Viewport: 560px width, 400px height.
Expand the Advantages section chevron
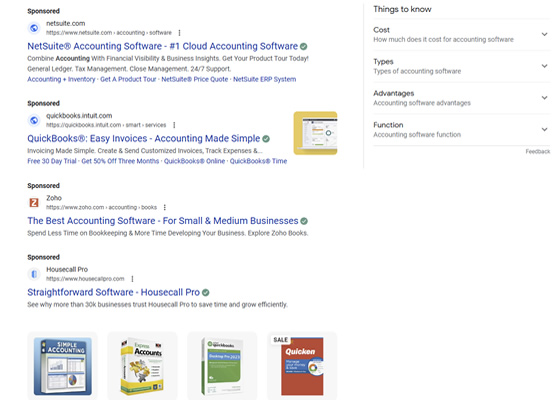(544, 98)
